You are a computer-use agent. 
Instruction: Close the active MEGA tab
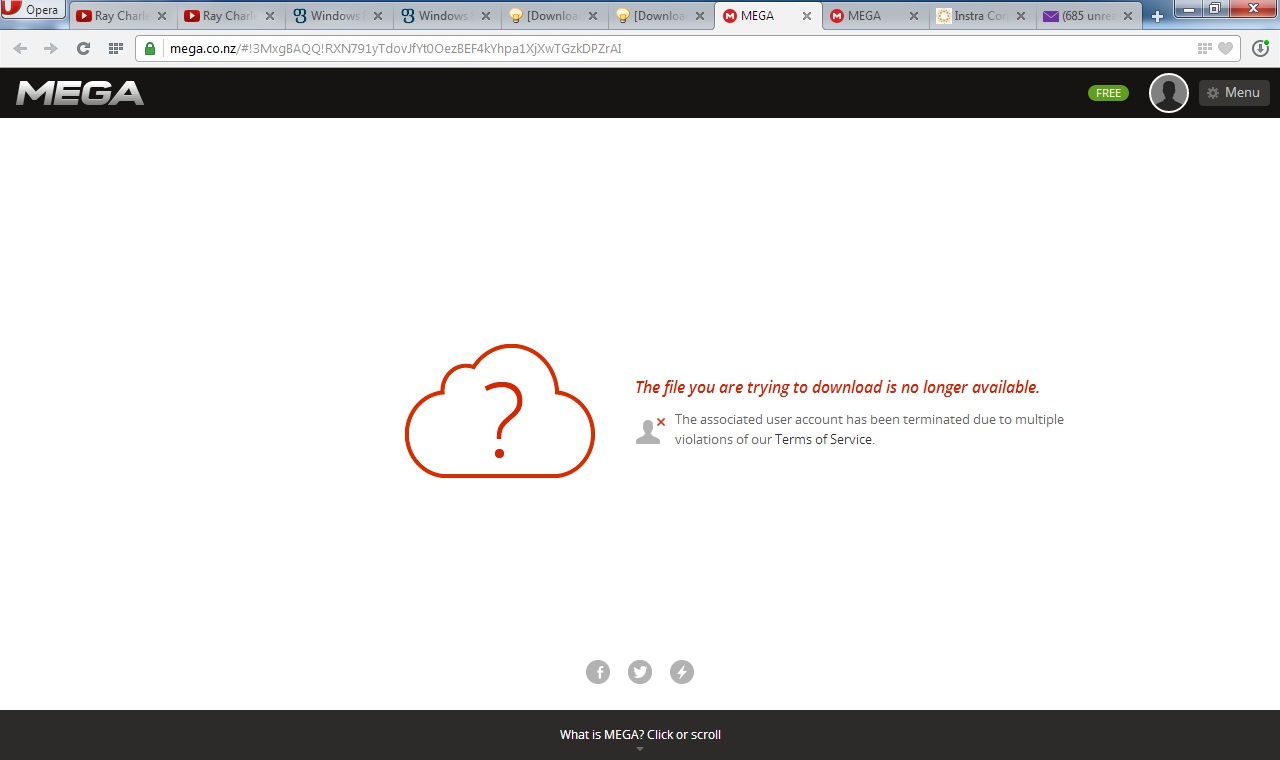click(807, 16)
